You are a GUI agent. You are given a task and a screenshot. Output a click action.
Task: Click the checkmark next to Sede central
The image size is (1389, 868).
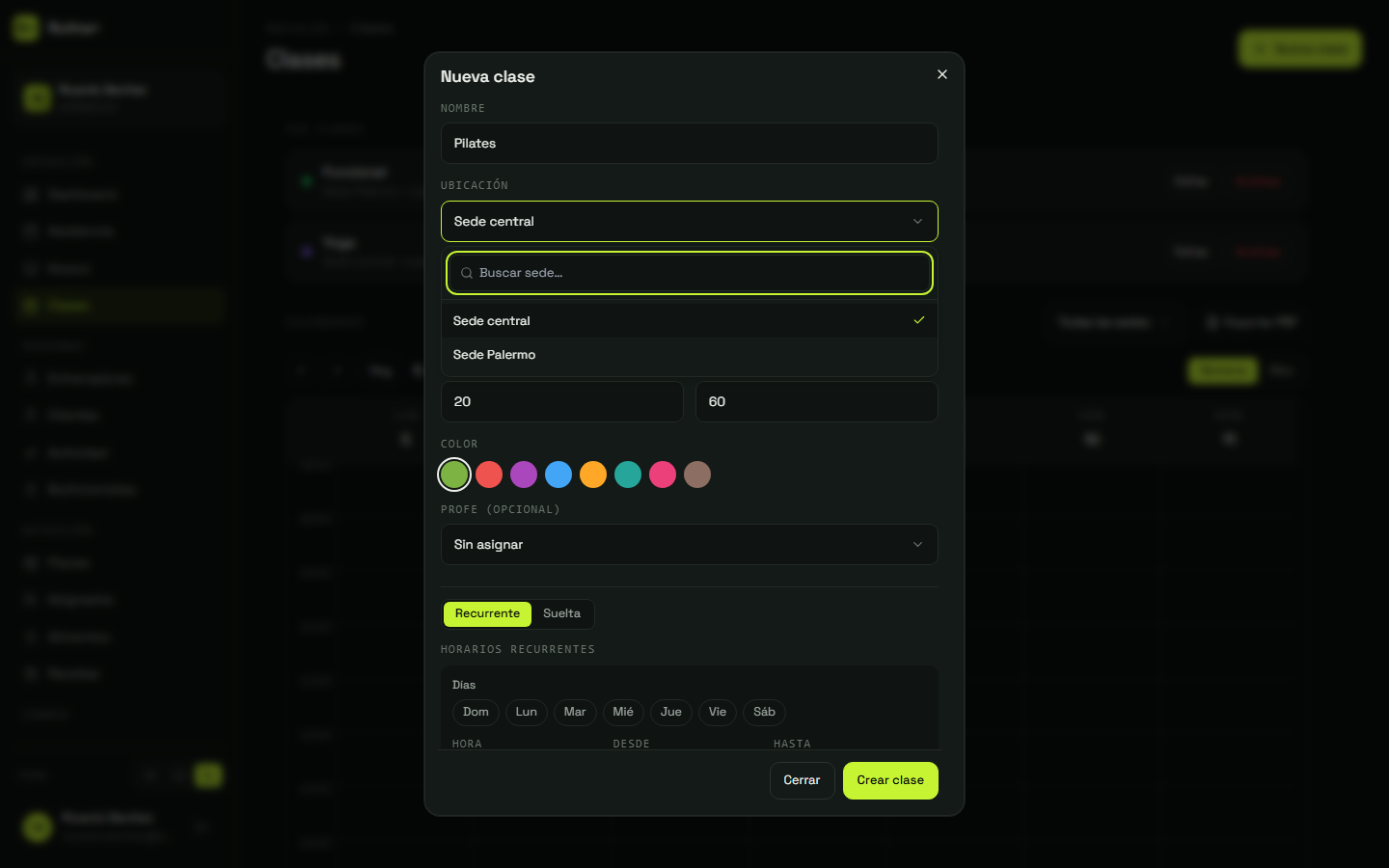(x=919, y=320)
